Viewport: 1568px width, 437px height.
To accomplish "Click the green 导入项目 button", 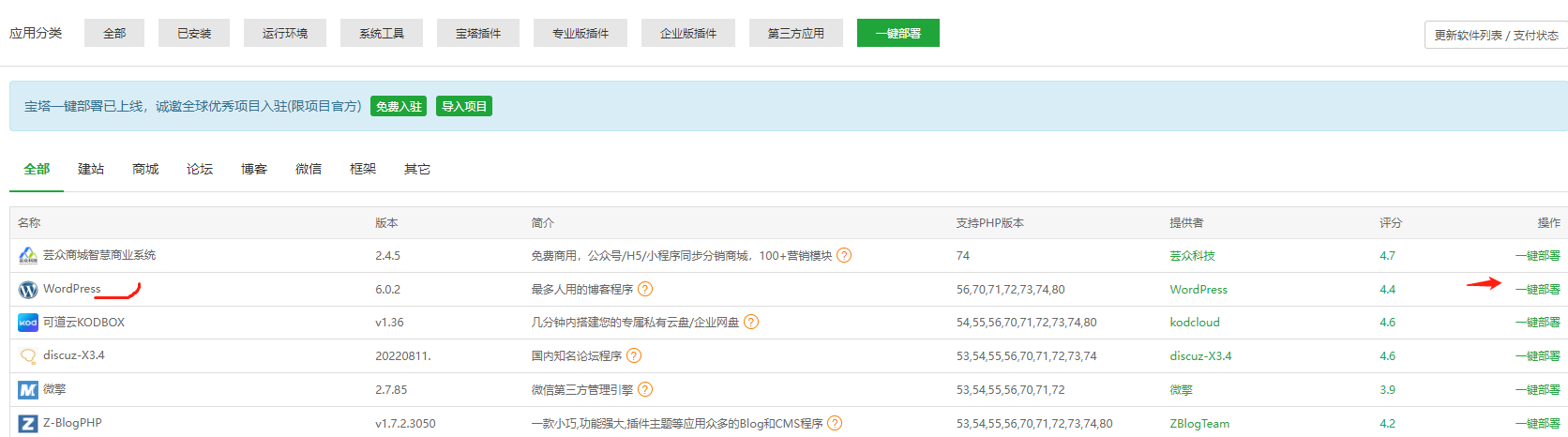I will click(464, 106).
